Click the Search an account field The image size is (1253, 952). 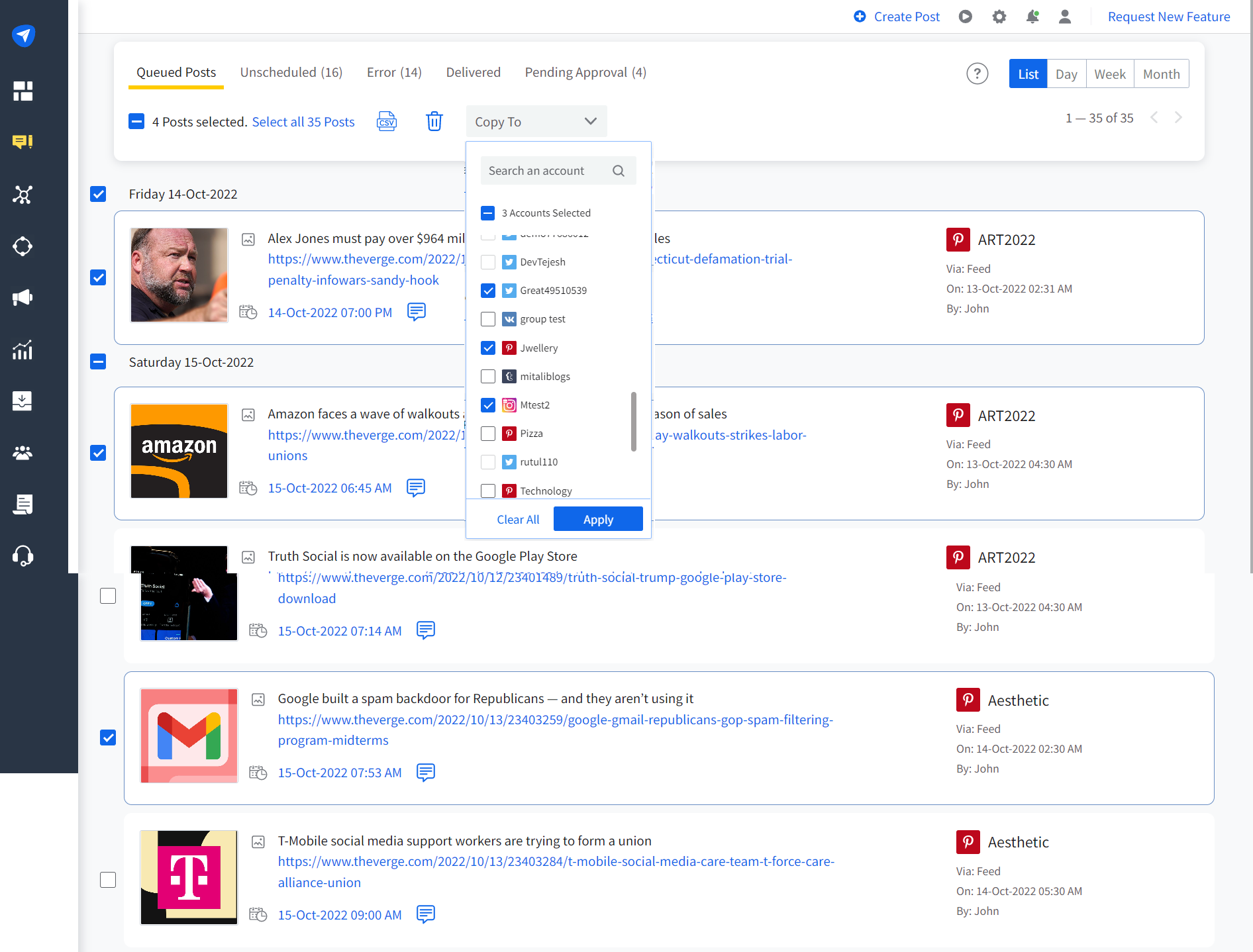coord(547,171)
